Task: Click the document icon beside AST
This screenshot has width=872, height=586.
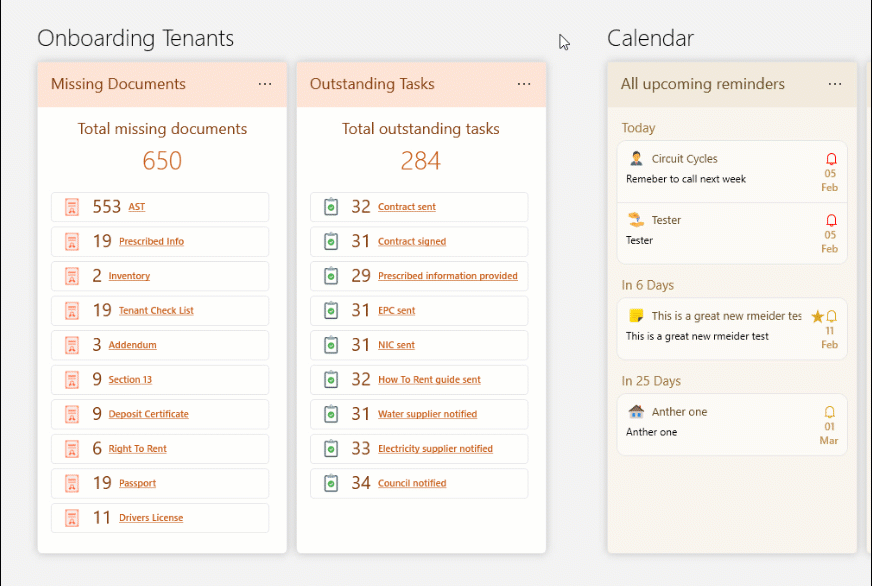Action: pyautogui.click(x=71, y=207)
